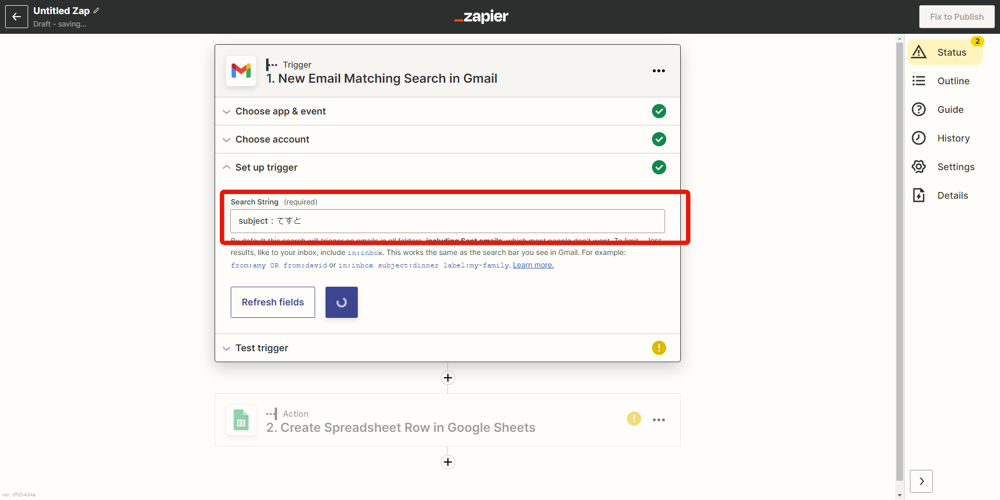Expand the Choose account section
The width and height of the screenshot is (1000, 500).
[x=447, y=139]
